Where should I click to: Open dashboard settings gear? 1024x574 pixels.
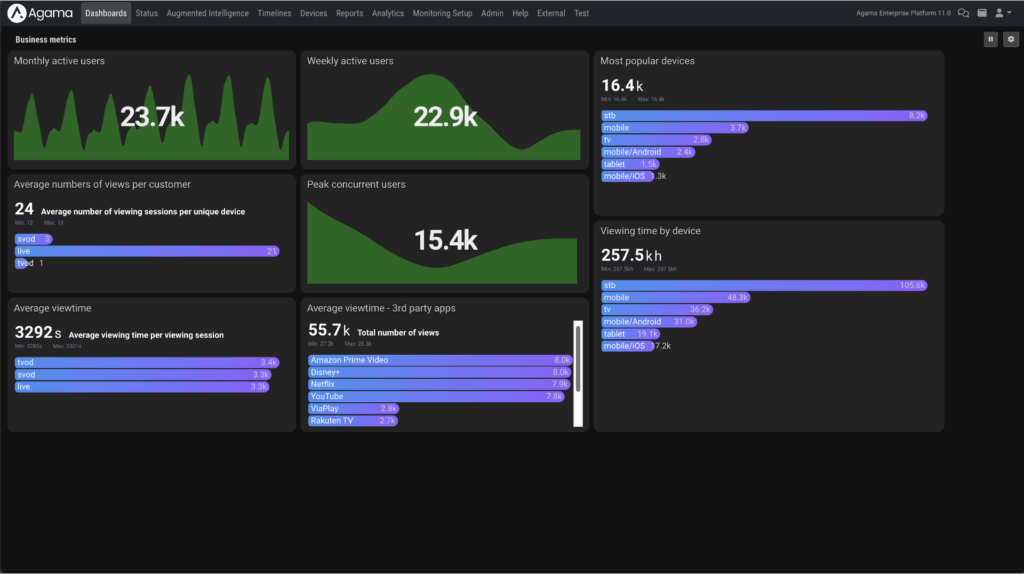click(1011, 39)
